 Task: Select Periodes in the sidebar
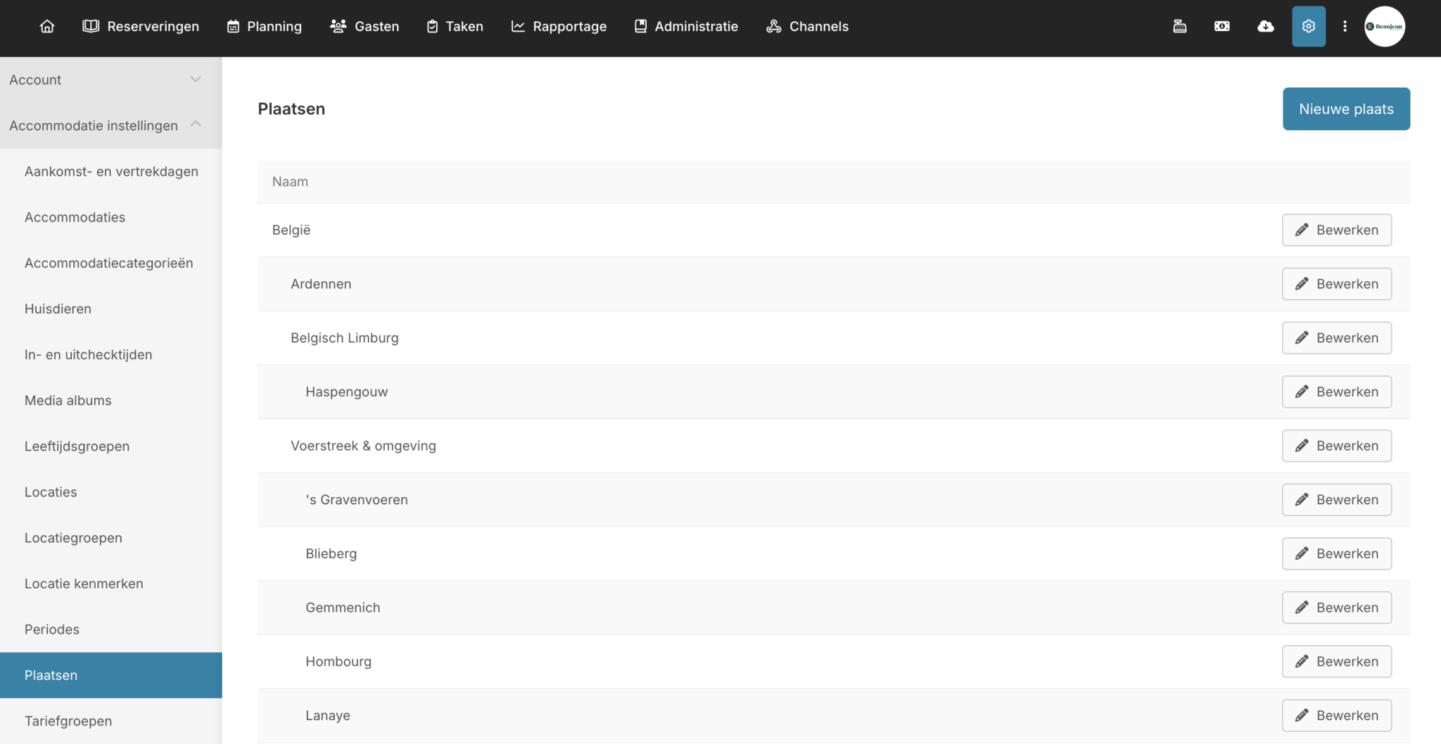pyautogui.click(x=52, y=630)
